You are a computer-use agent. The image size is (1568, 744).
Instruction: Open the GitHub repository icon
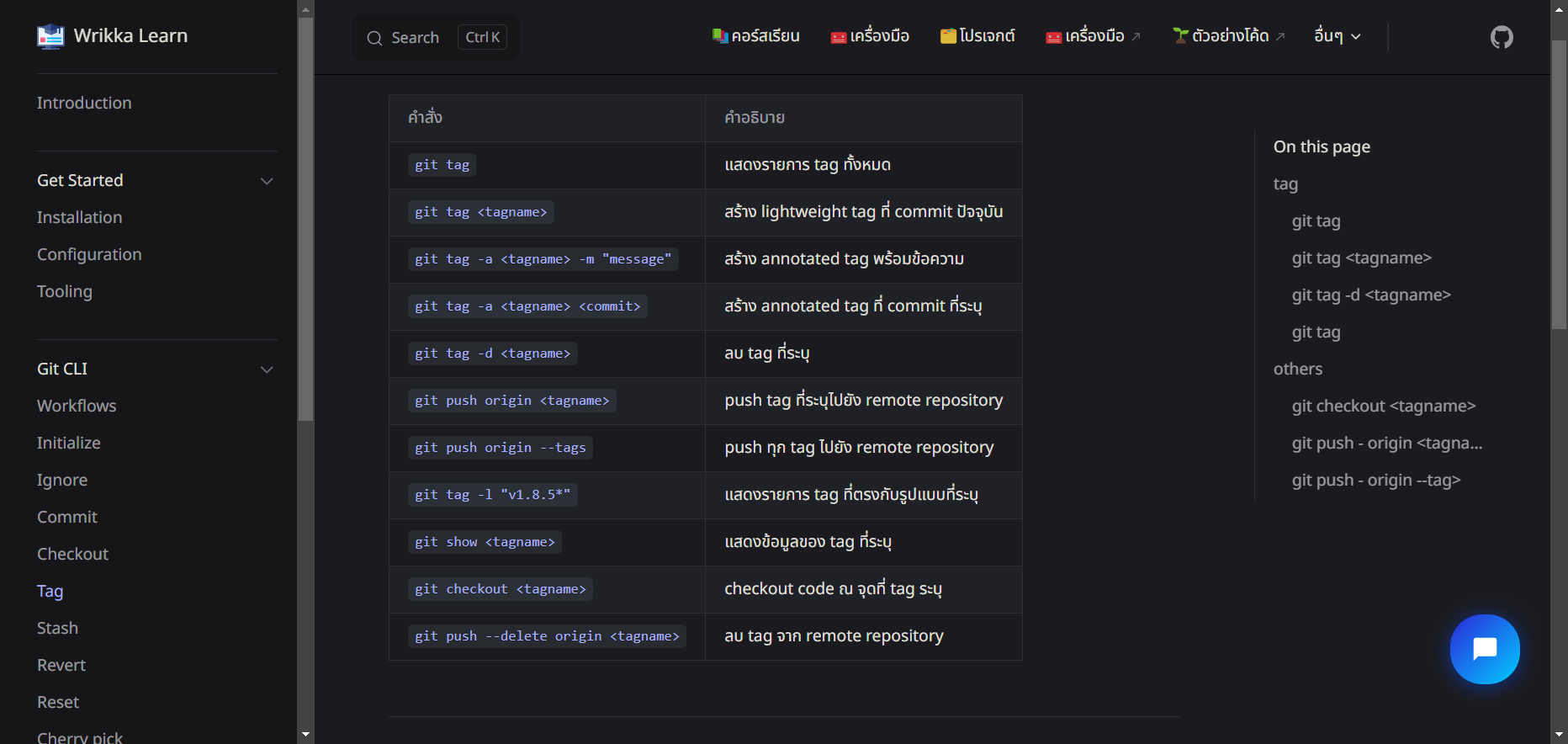click(1502, 37)
